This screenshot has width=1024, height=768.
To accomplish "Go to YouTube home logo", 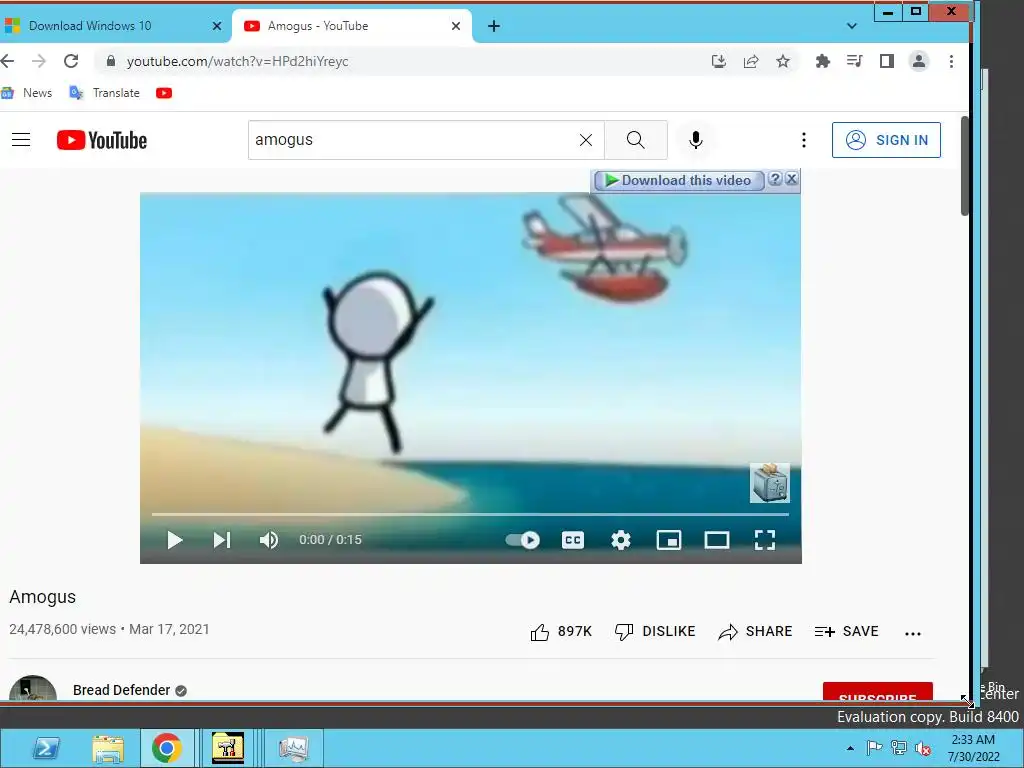I will pos(102,140).
